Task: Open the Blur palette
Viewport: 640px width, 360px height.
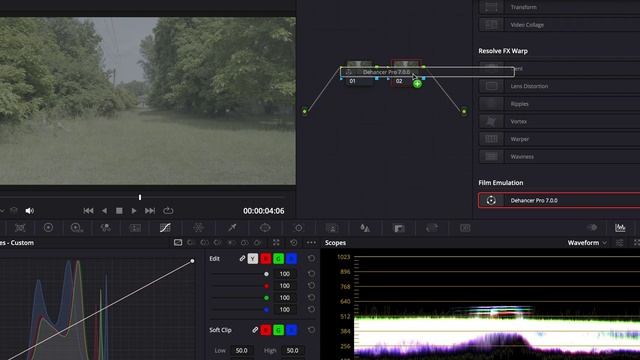Action: 365,228
